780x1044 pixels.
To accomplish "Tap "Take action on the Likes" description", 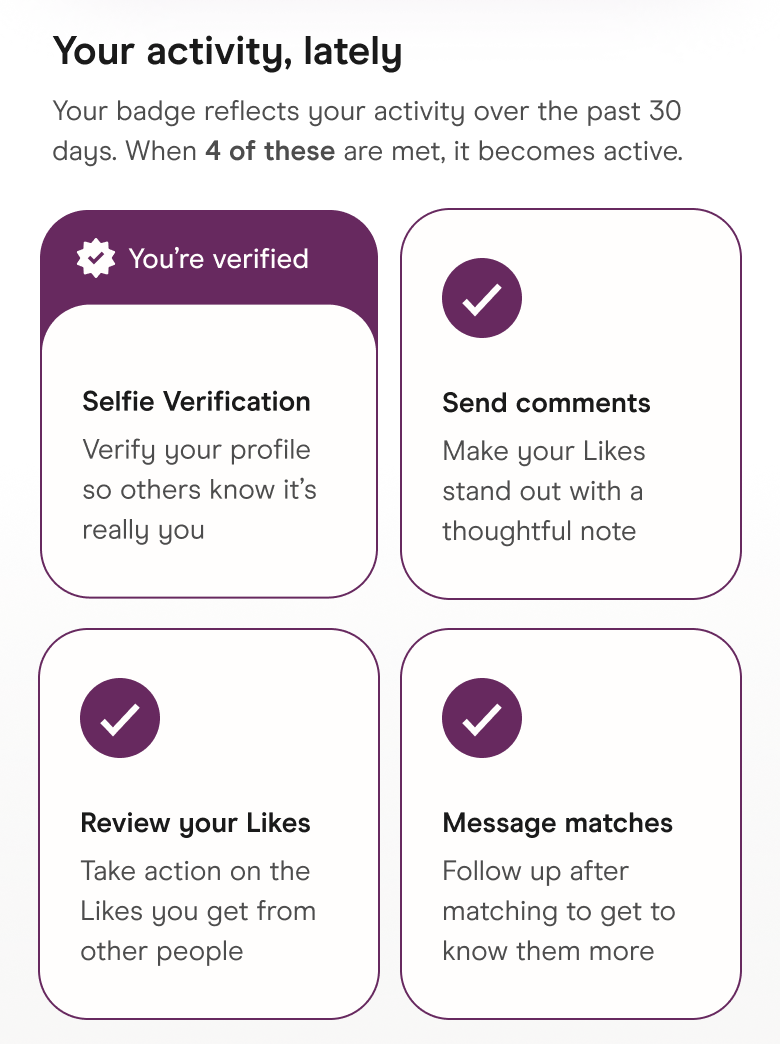I will tap(198, 911).
